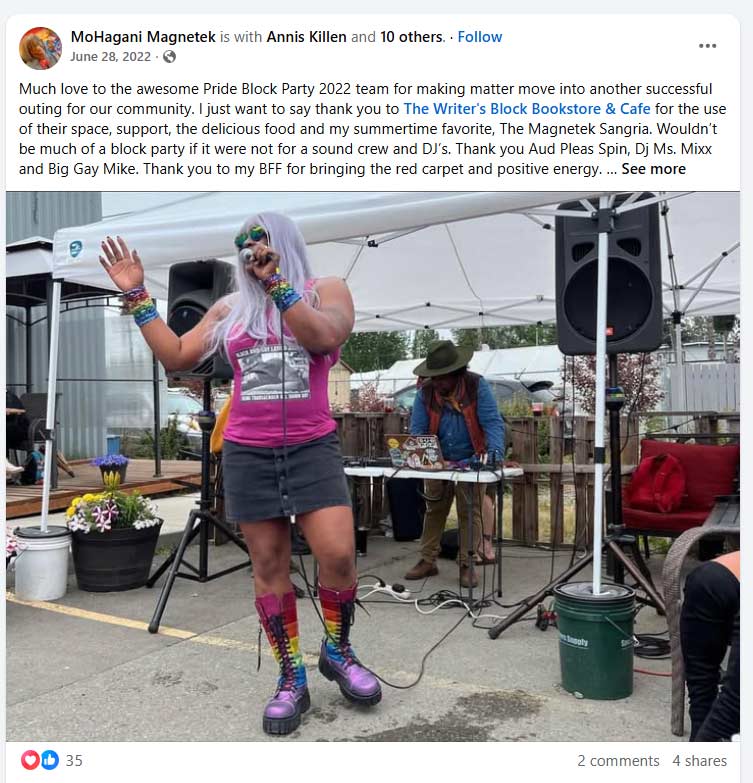Open MoHagani Magnetek profile picture
Image resolution: width=753 pixels, height=783 pixels.
pos(40,48)
